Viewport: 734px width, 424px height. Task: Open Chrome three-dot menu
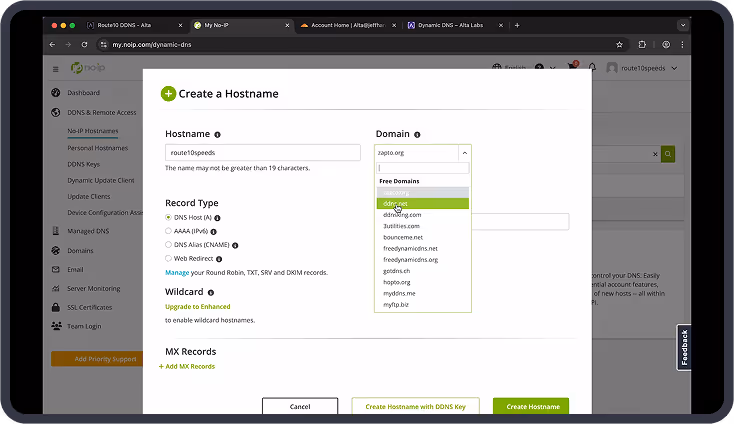pyautogui.click(x=682, y=44)
